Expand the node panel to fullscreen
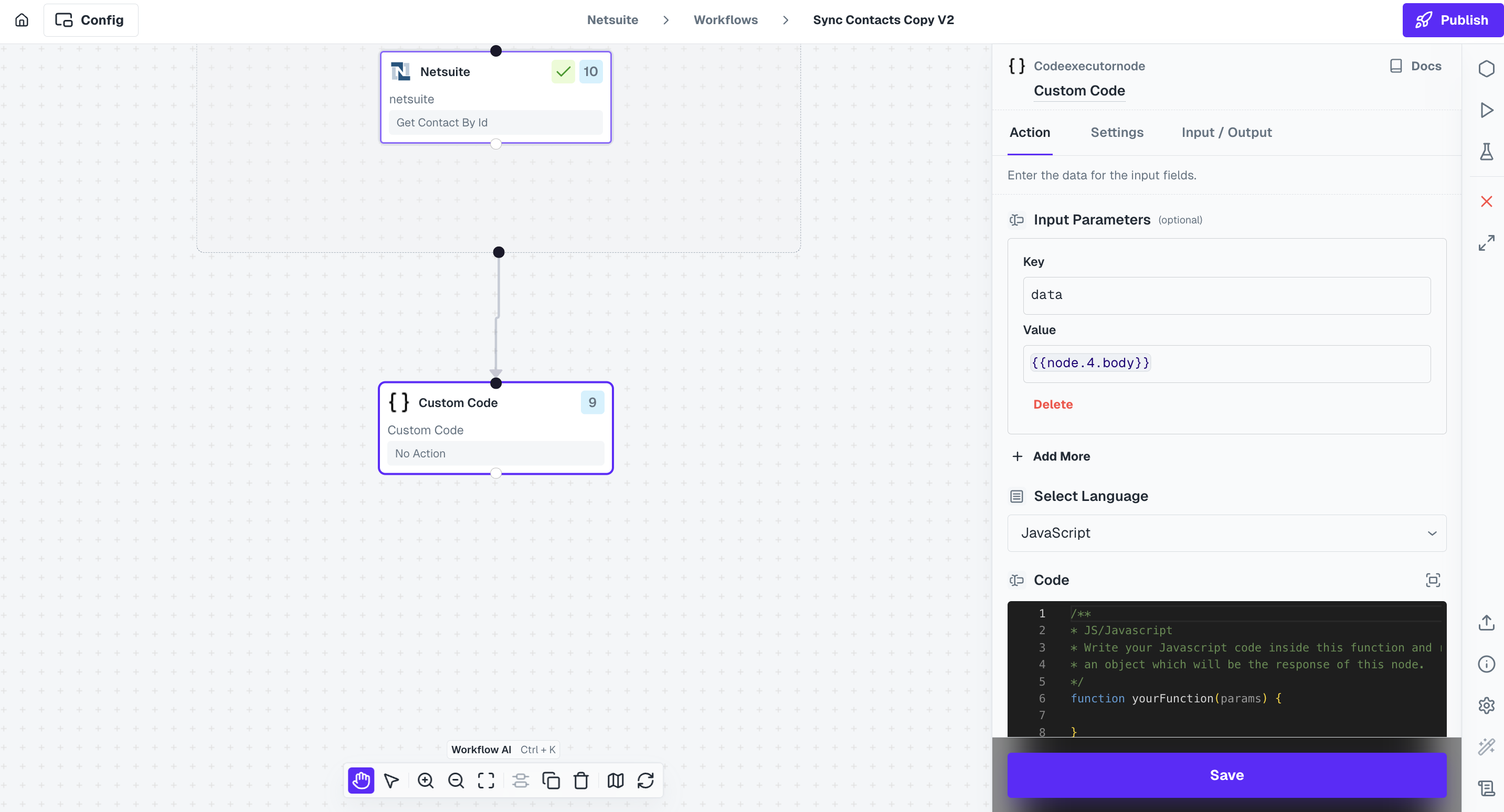 (x=1487, y=242)
